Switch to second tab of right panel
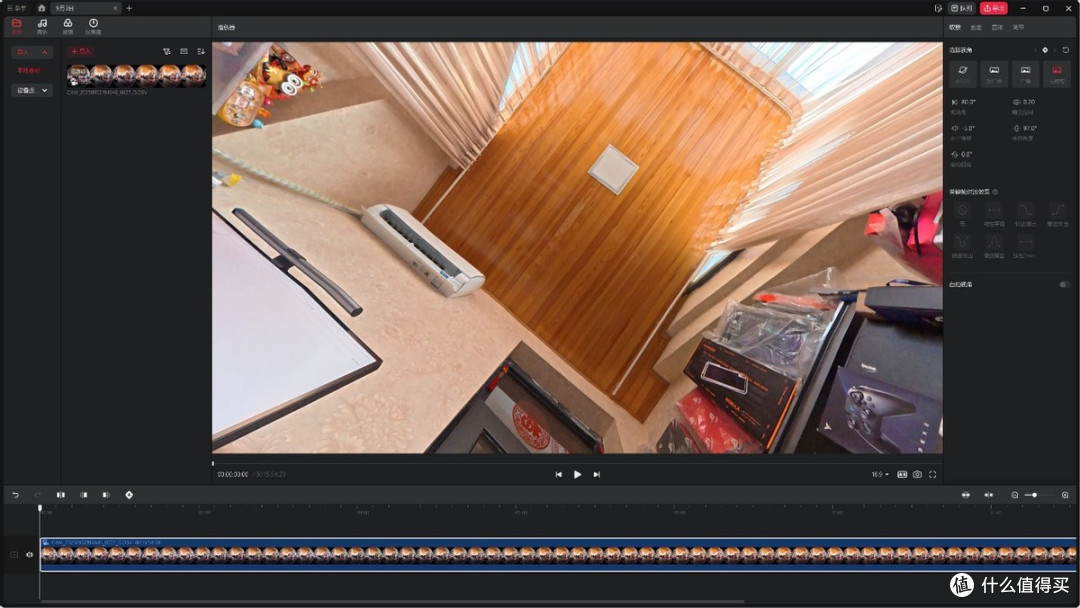The image size is (1080, 608). pyautogui.click(x=976, y=28)
